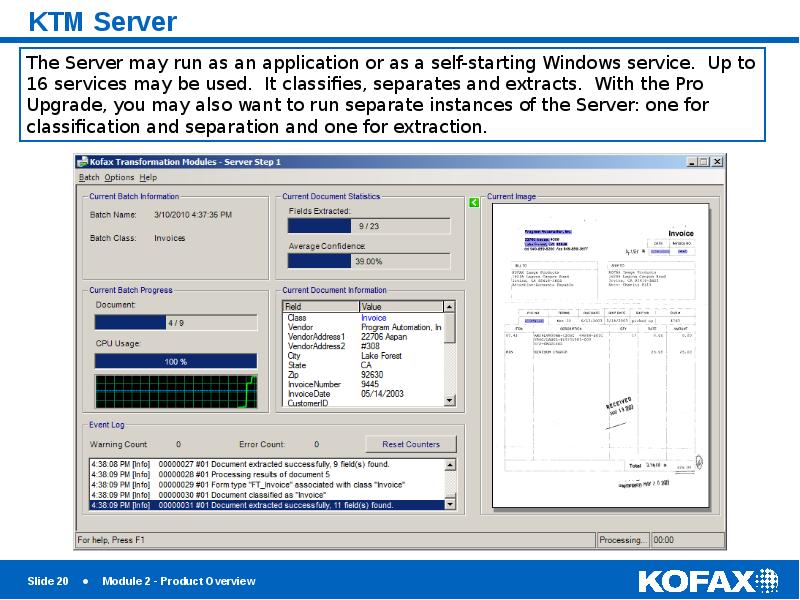This screenshot has height=600, width=800.
Task: Open the Batch menu
Action: pyautogui.click(x=88, y=176)
